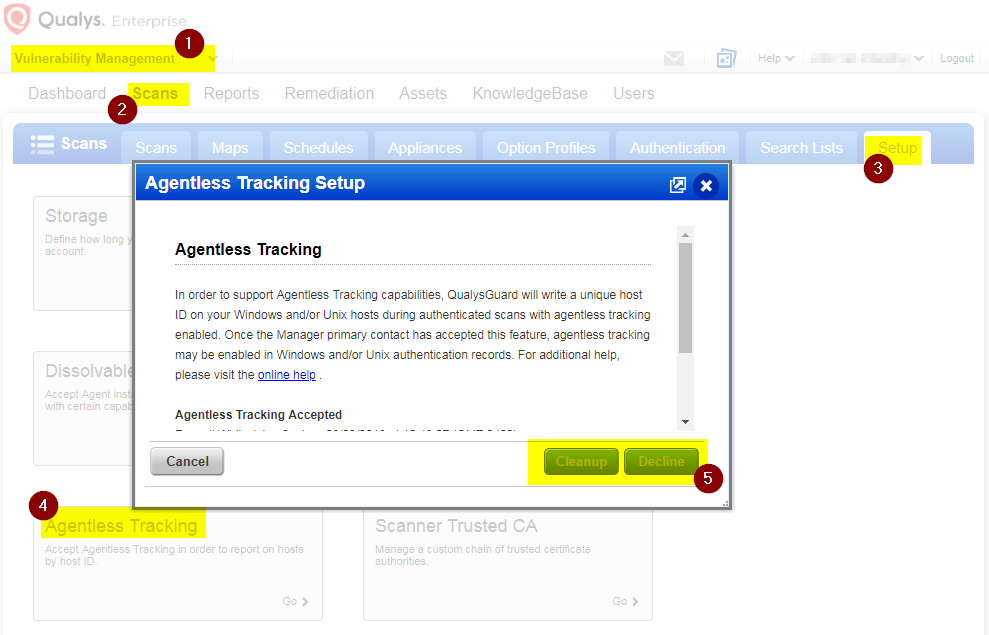Pop out the Agentless Tracking Setup dialog
989x635 pixels.
677,185
